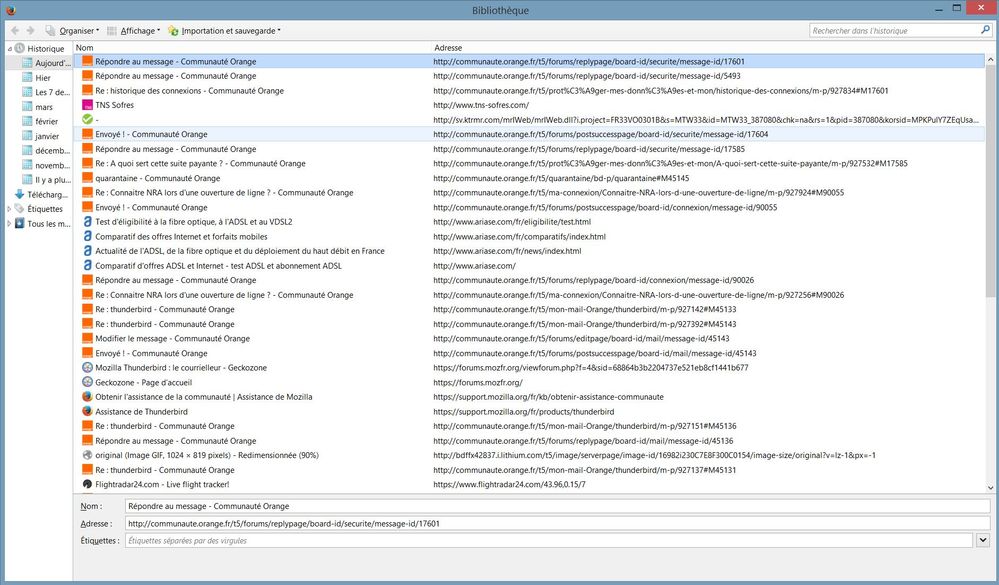The width and height of the screenshot is (999, 585).
Task: Click the Tous les marque-pages star icon
Action: coord(20,223)
